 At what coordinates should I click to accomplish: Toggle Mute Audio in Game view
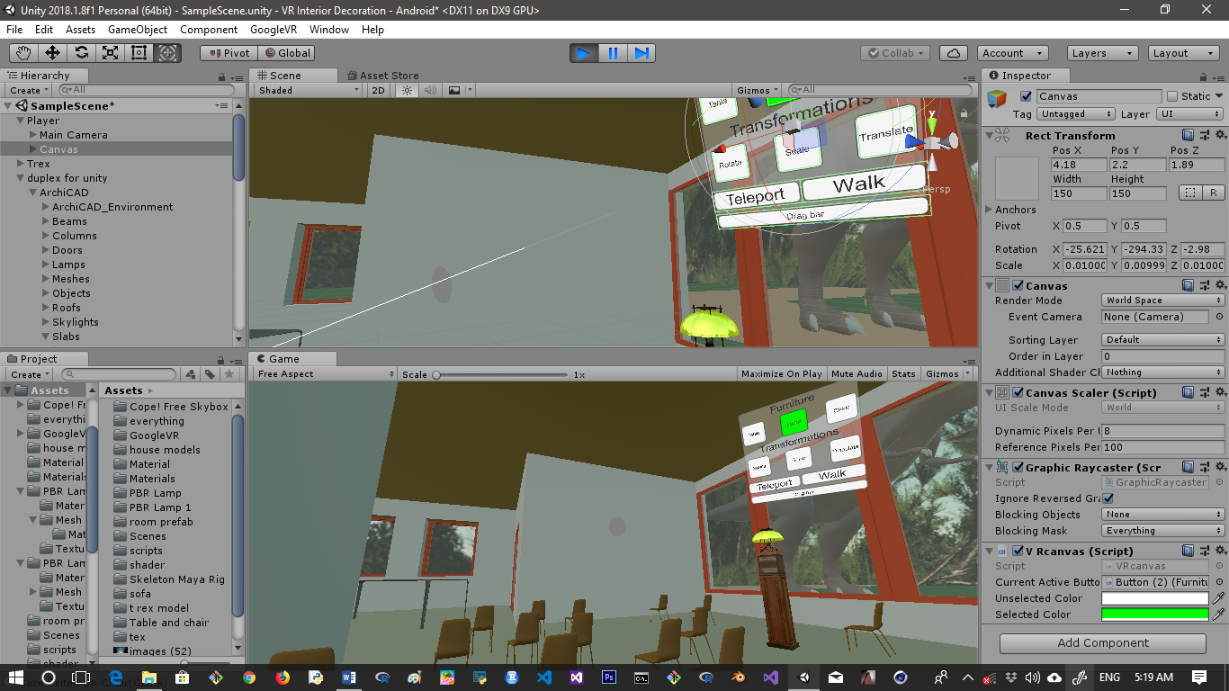click(856, 374)
